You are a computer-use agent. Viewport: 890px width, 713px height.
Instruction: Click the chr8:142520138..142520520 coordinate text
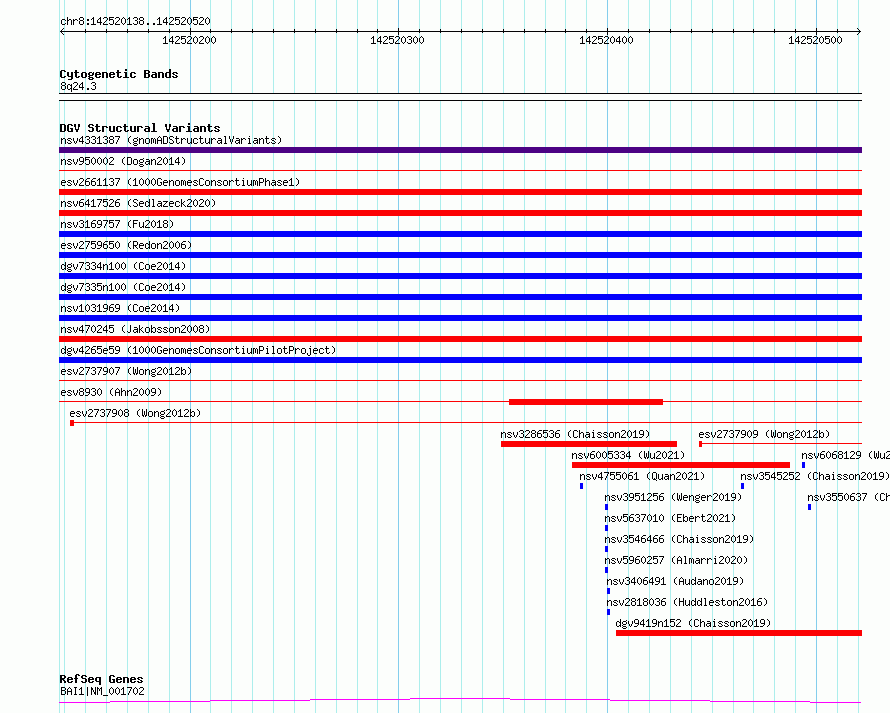pyautogui.click(x=135, y=22)
